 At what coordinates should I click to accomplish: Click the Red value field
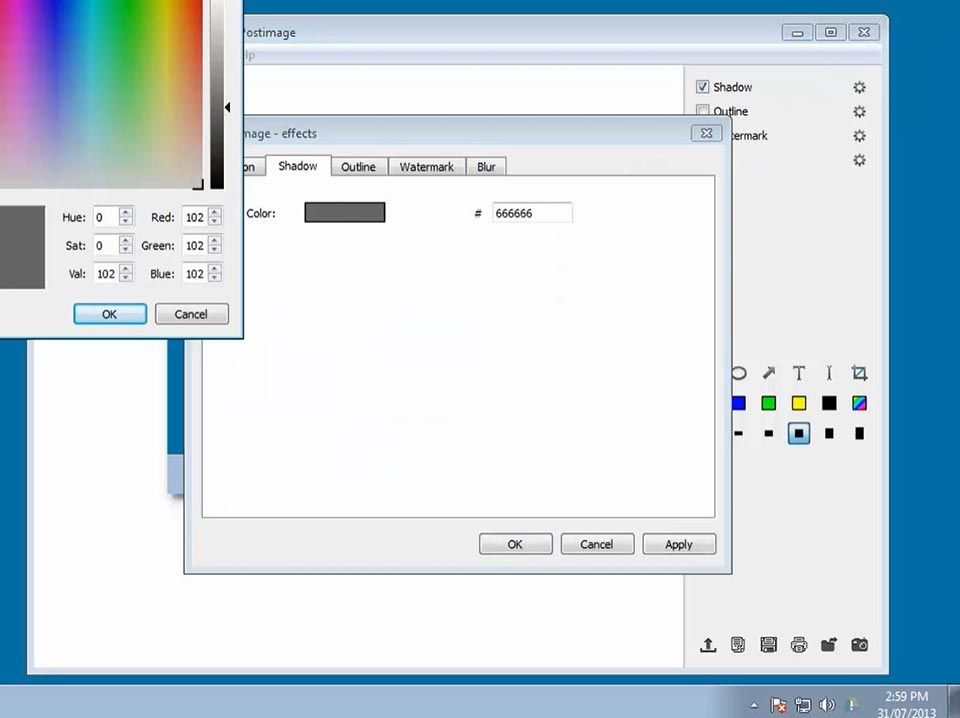(x=195, y=217)
